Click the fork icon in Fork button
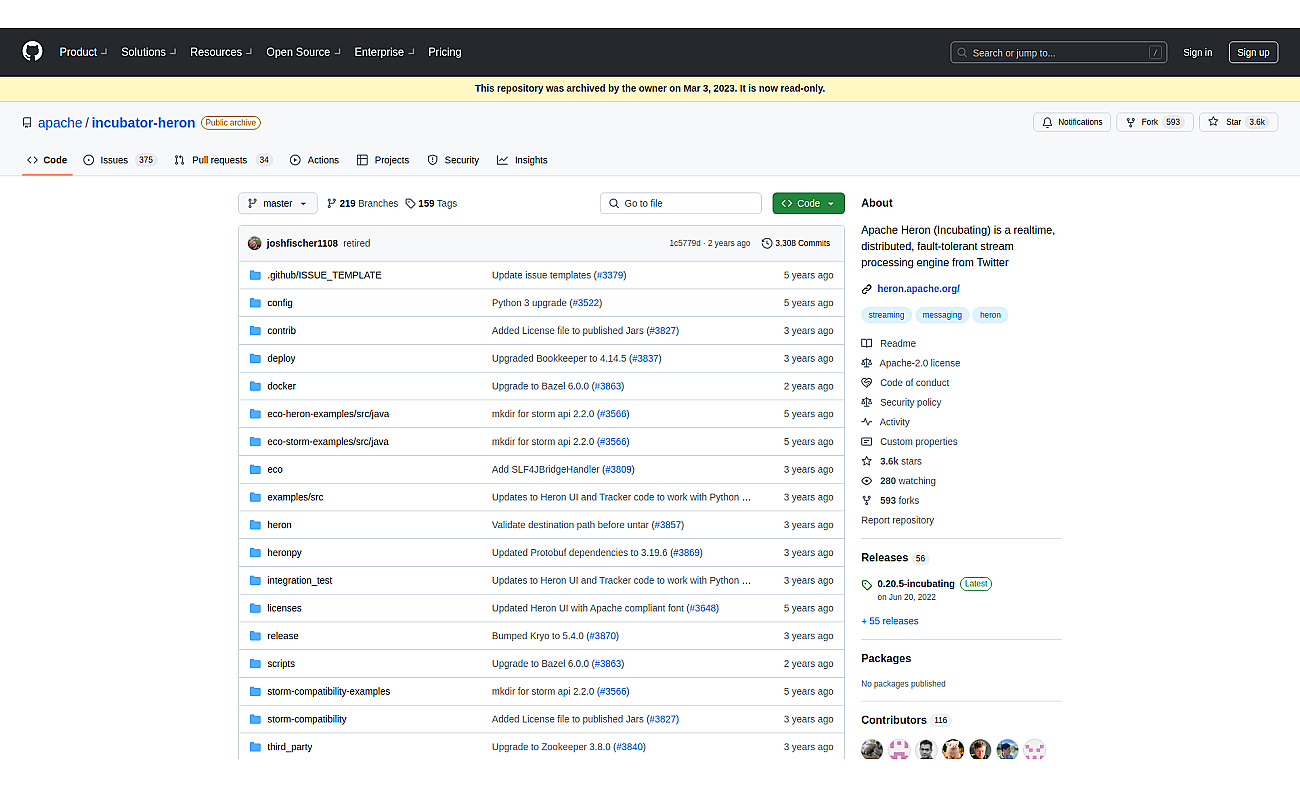This screenshot has height=788, width=1300. pos(1131,122)
